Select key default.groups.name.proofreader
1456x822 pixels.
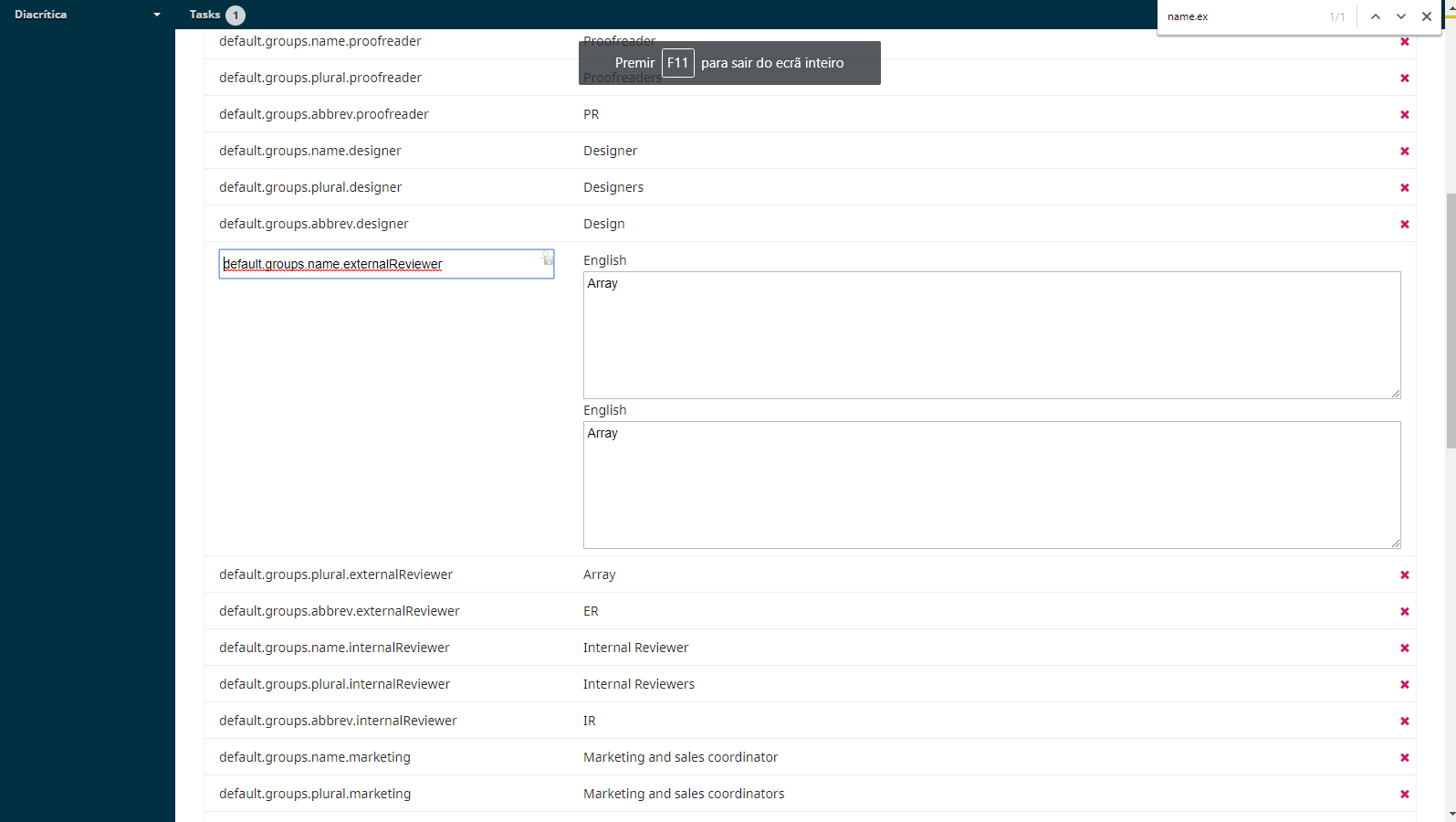(320, 41)
